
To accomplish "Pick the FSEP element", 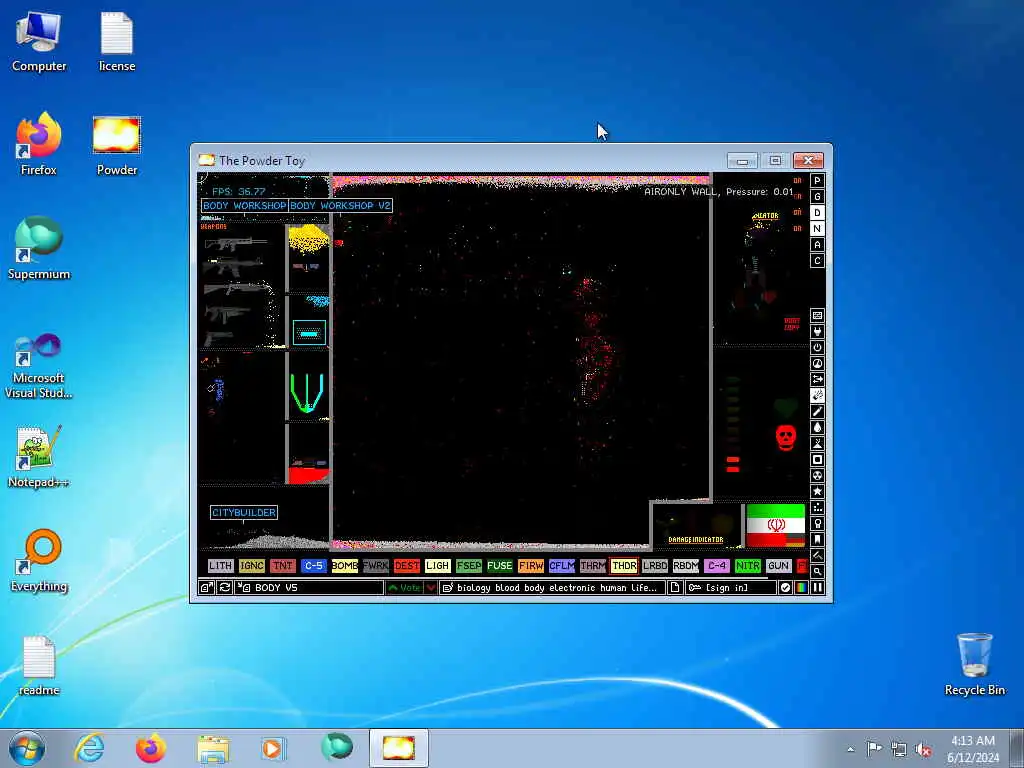I will 468,566.
